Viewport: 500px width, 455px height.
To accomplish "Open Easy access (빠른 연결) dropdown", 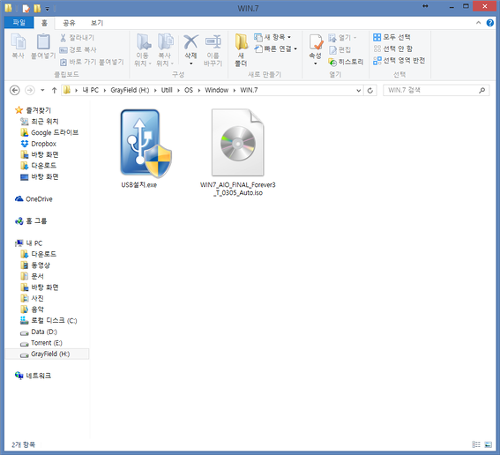I will [276, 49].
